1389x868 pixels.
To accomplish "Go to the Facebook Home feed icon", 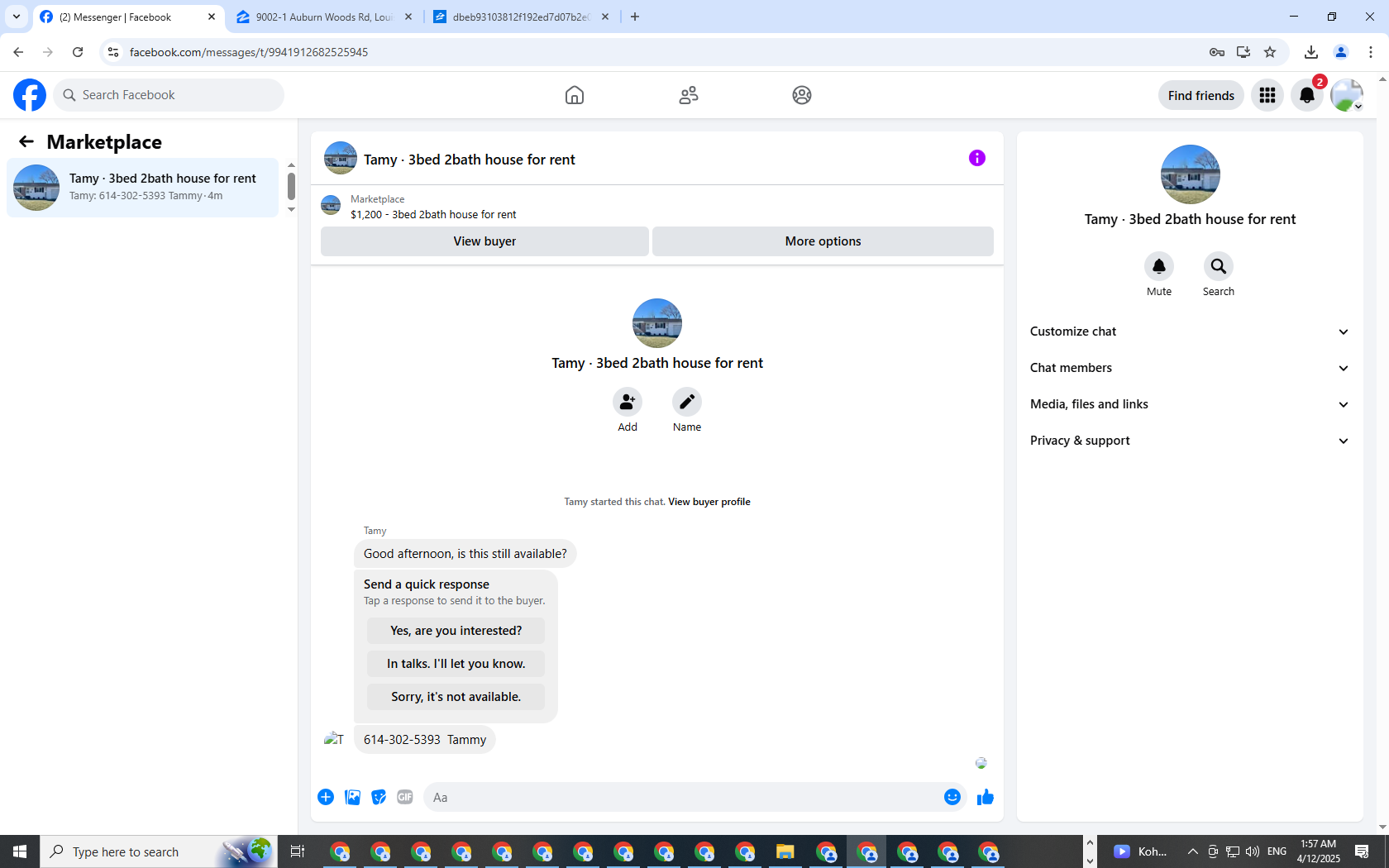I will (575, 95).
